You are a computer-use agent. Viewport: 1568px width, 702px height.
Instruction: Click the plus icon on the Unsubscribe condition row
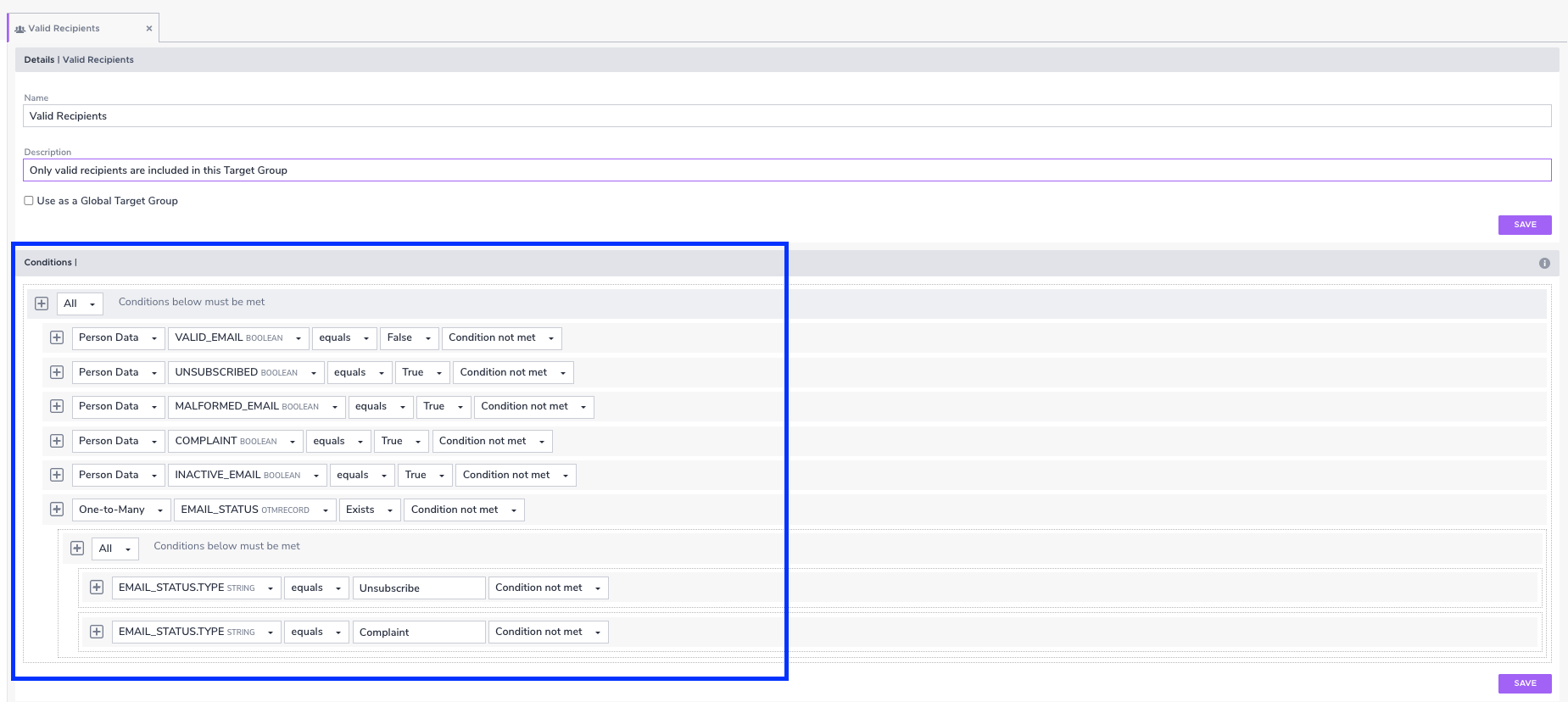[x=97, y=588]
